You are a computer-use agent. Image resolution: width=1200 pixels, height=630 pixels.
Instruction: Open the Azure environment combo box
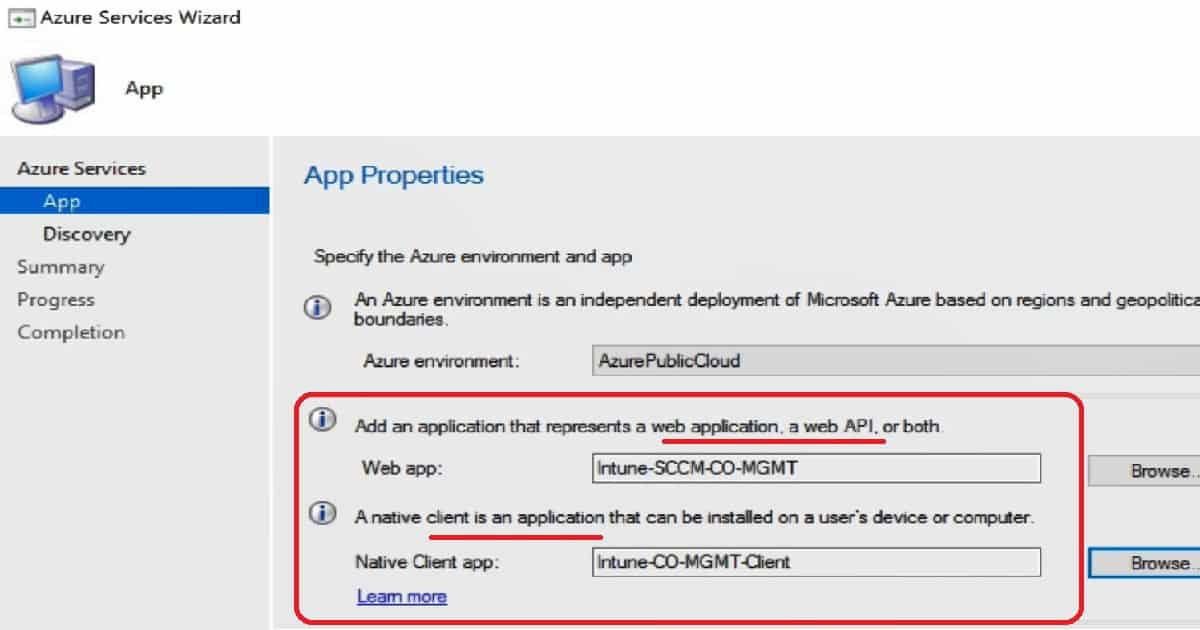(896, 360)
